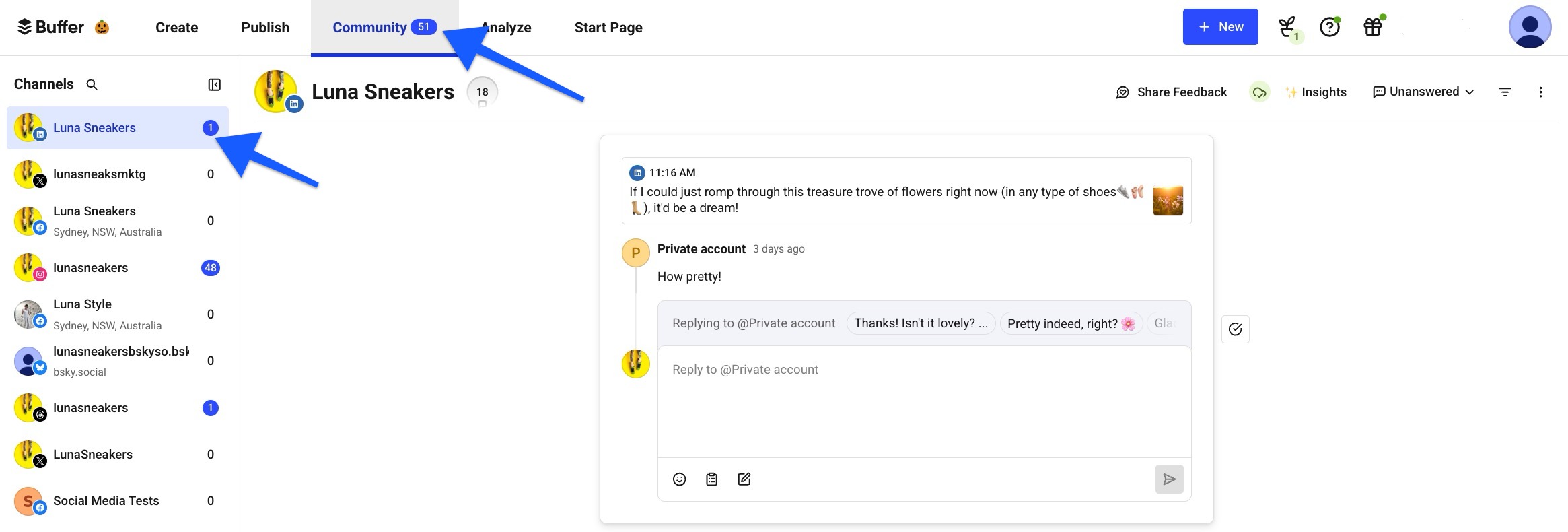The width and height of the screenshot is (1568, 532).
Task: Expand the Unanswered filter dropdown
Action: click(x=1423, y=92)
